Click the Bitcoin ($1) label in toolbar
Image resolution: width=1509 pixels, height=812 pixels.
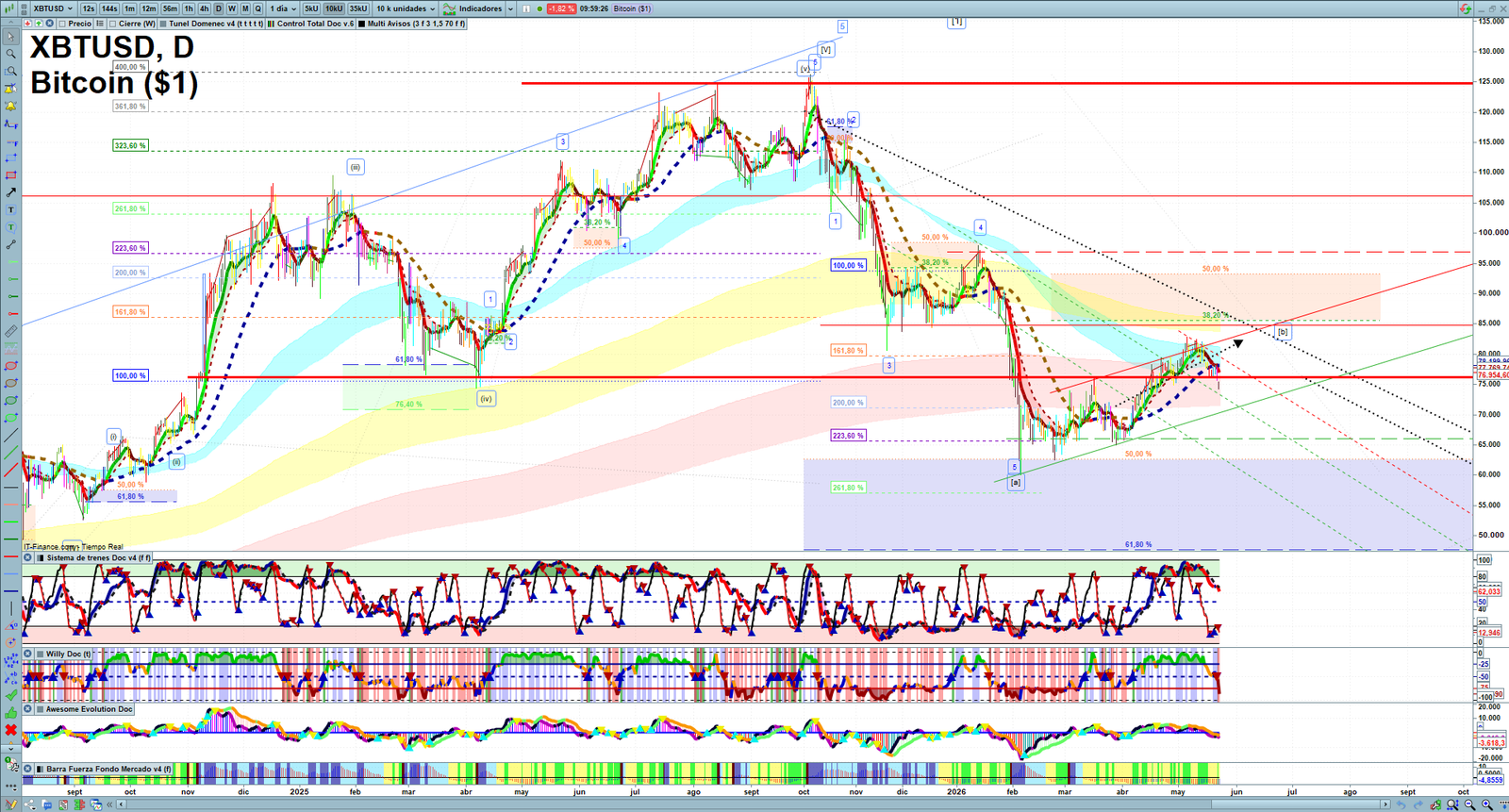coord(632,8)
